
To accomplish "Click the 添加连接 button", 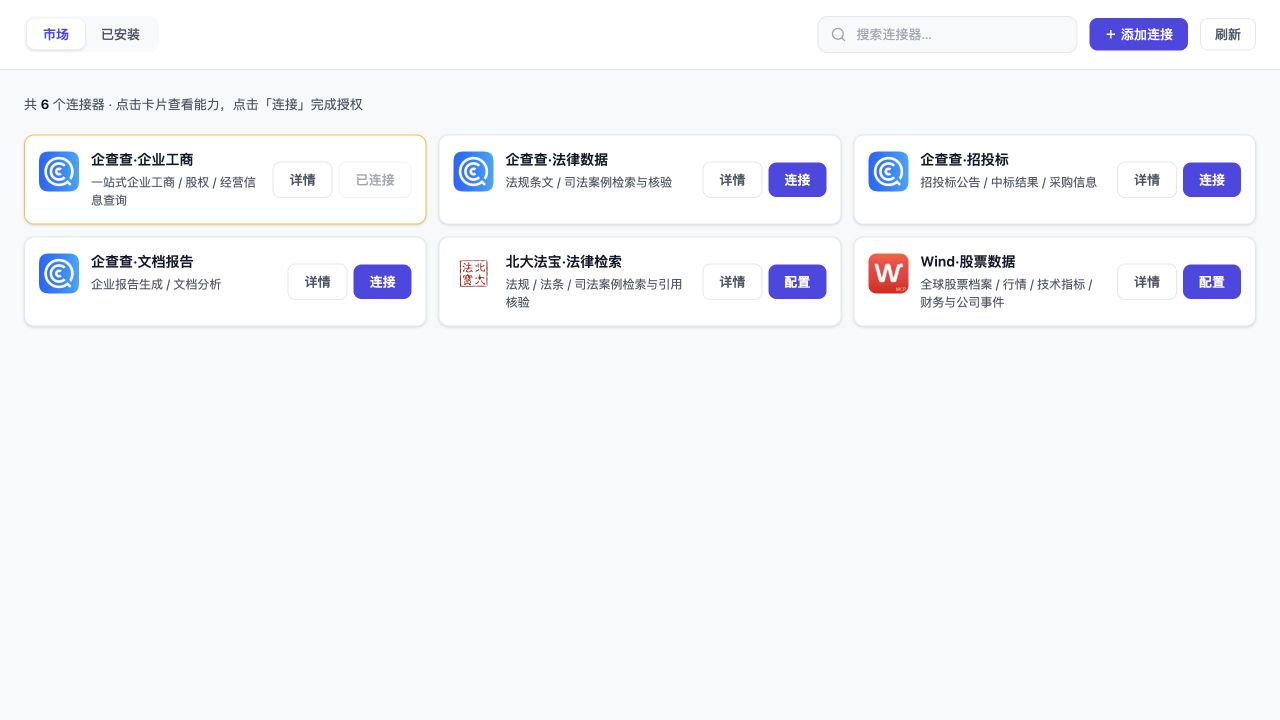I will click(1138, 35).
